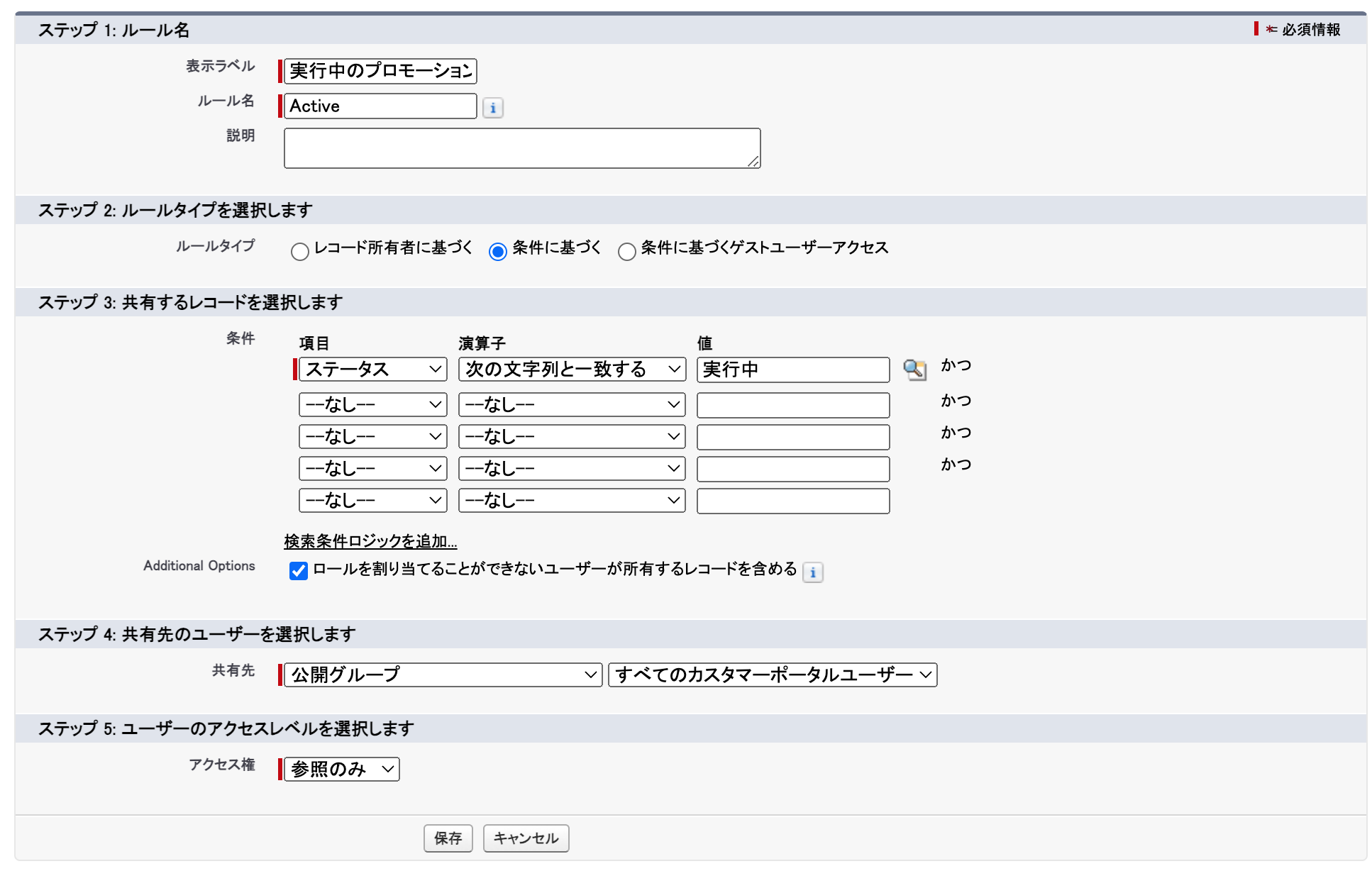Screen dimensions: 1372x871
Task: Click the 検索条件ロジックを追加 link
Action: click(370, 541)
